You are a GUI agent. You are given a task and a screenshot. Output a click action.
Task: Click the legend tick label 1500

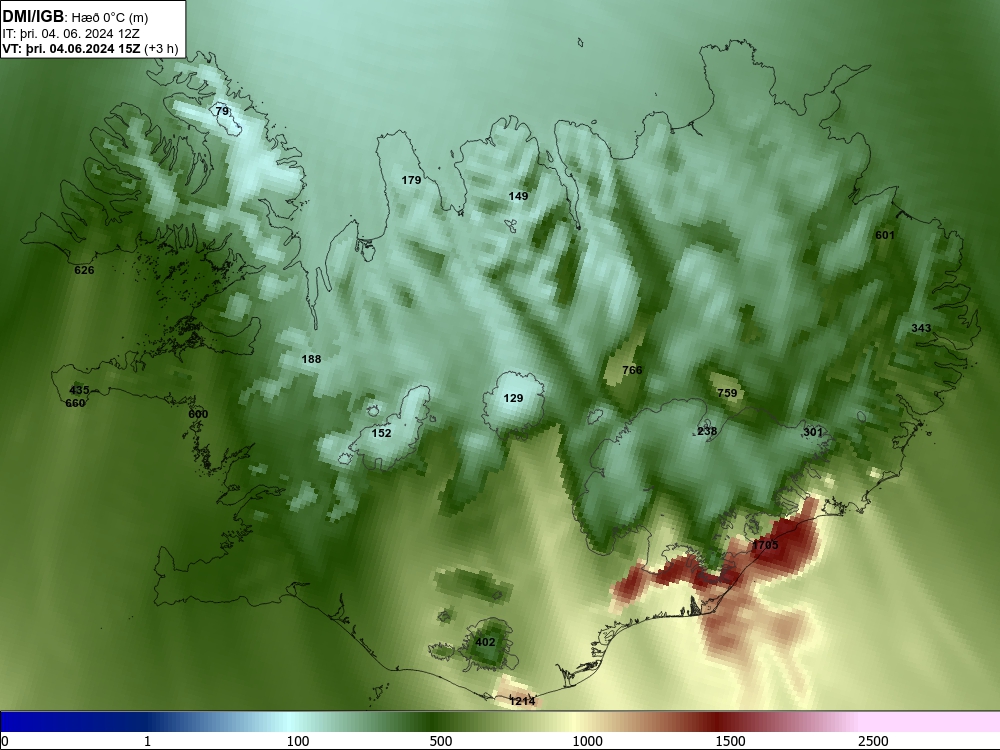730,741
